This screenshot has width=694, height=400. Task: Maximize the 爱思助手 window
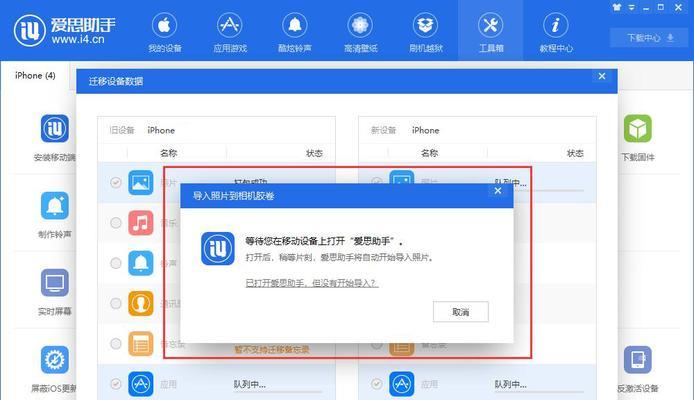[x=661, y=7]
